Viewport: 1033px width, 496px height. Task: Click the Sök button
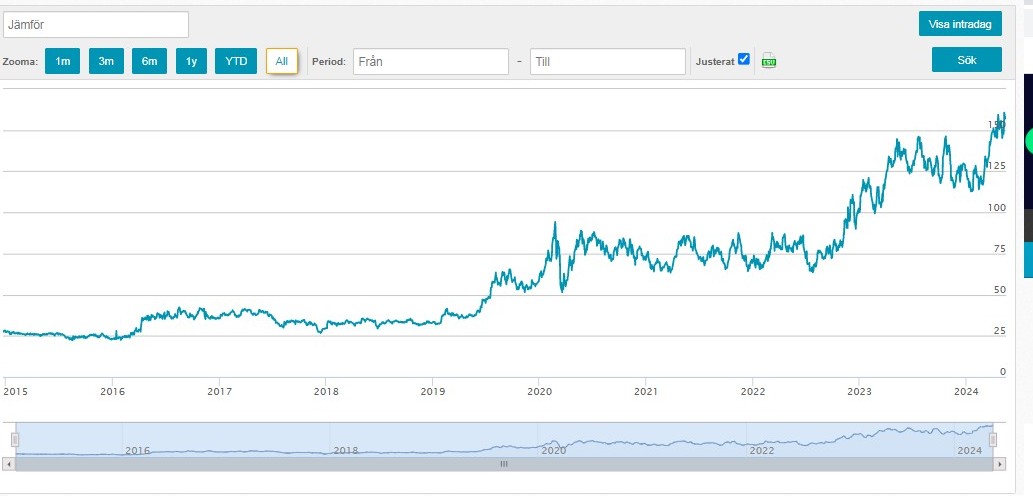[x=966, y=60]
